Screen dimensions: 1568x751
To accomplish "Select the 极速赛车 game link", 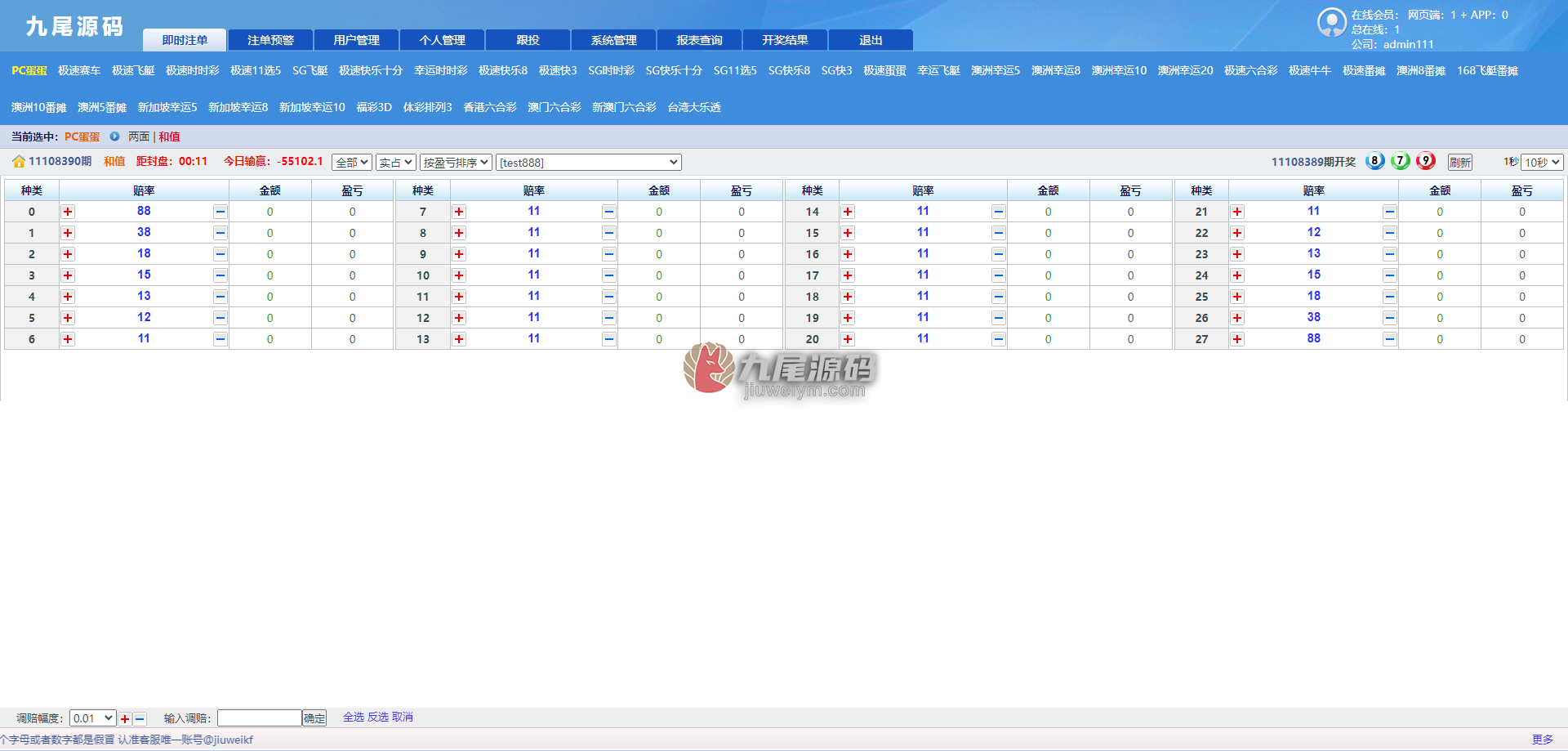I will pos(79,71).
